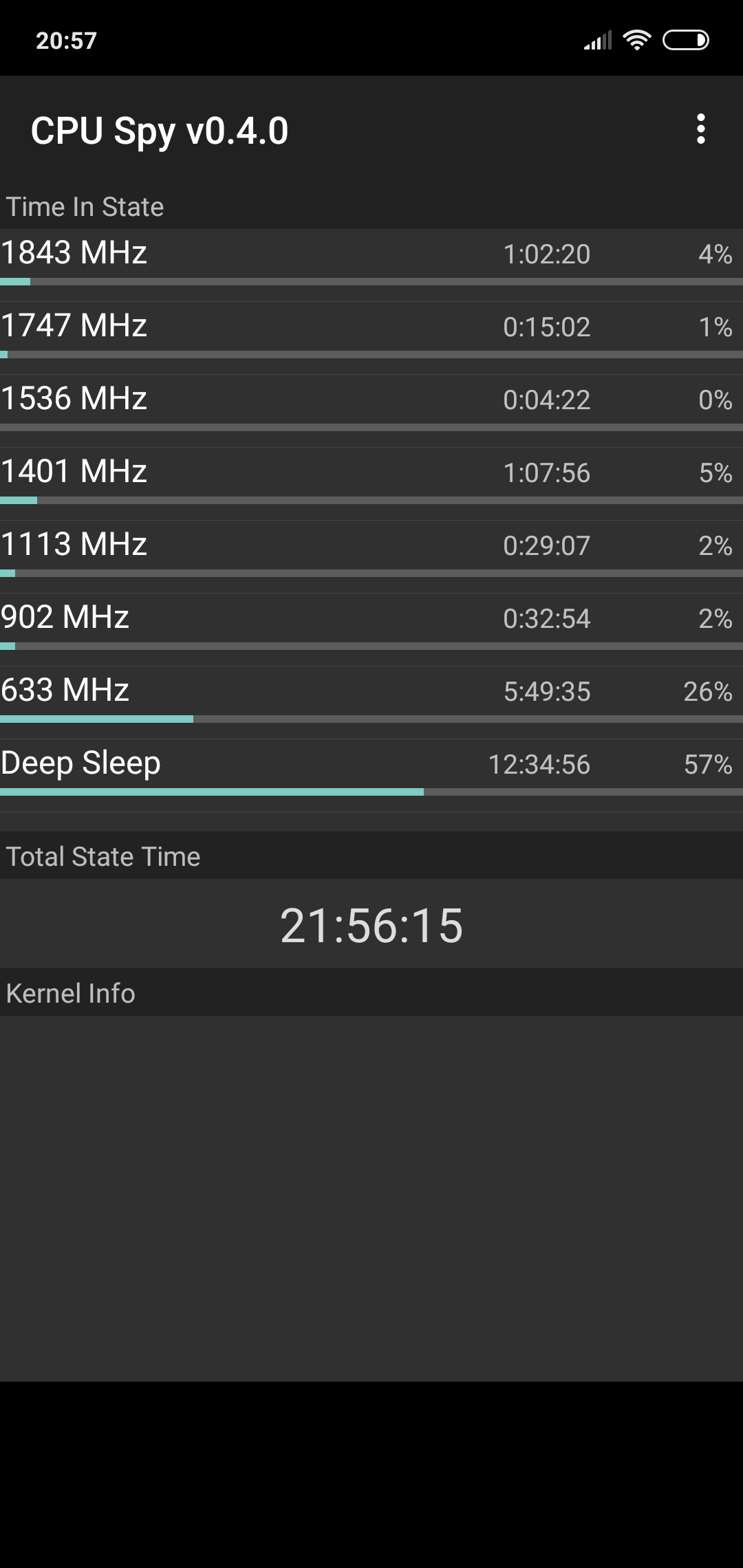
Task: Tap the Total State Time header
Action: click(103, 857)
